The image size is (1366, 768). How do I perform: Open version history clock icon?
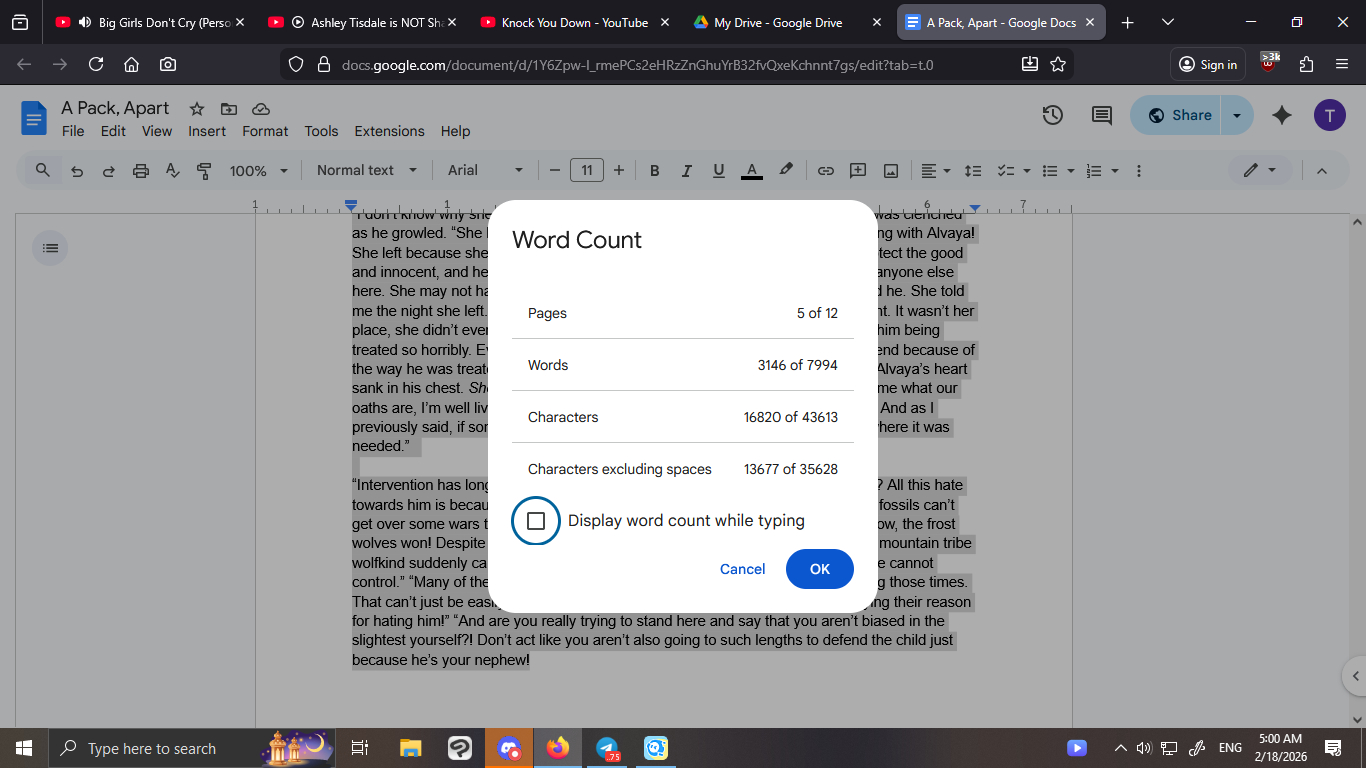point(1052,115)
